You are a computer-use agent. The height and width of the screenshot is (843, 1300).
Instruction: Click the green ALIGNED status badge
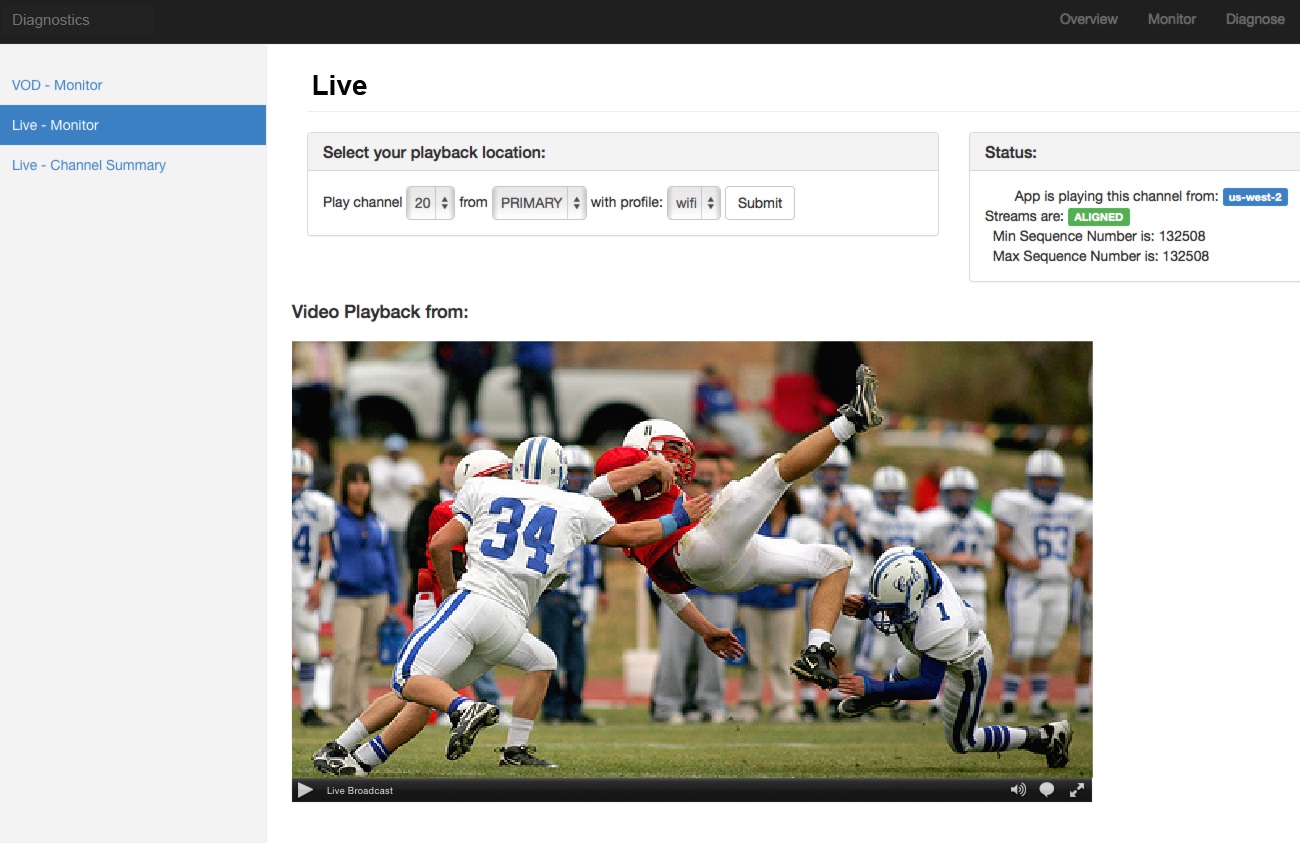tap(1098, 217)
